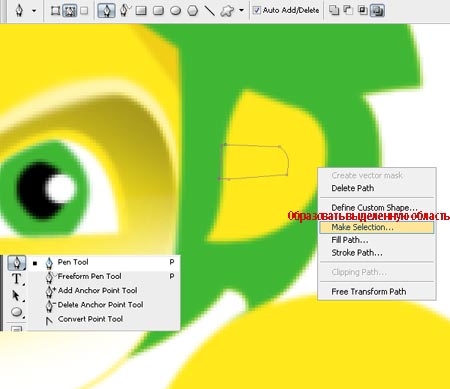Image resolution: width=450 pixels, height=389 pixels.
Task: Click Exclude overlapping path areas icon
Action: click(x=378, y=11)
